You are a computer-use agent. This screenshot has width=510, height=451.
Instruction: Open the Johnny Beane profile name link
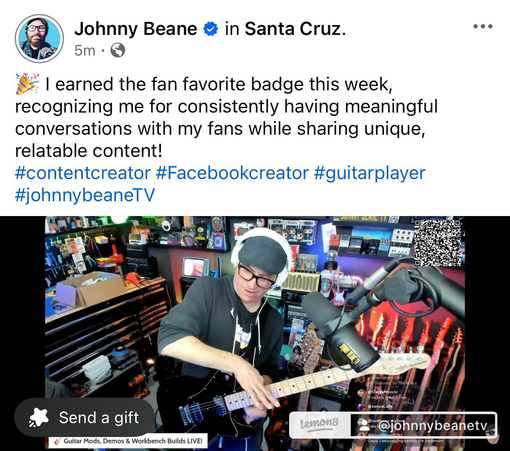point(136,29)
